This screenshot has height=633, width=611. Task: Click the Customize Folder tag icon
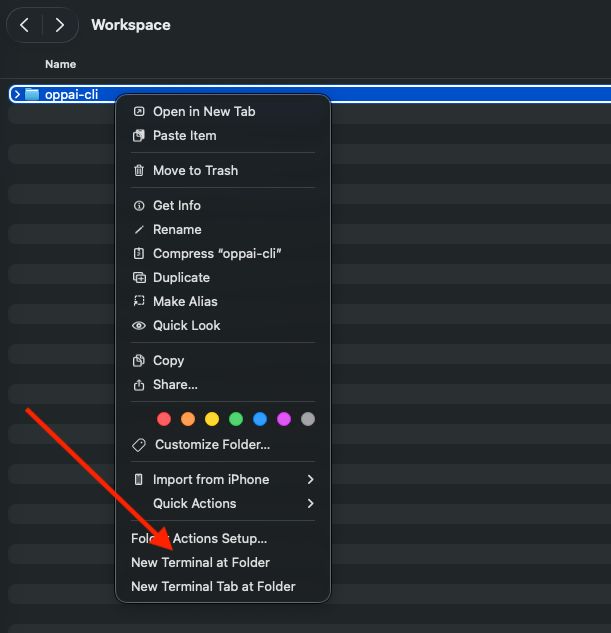click(139, 445)
